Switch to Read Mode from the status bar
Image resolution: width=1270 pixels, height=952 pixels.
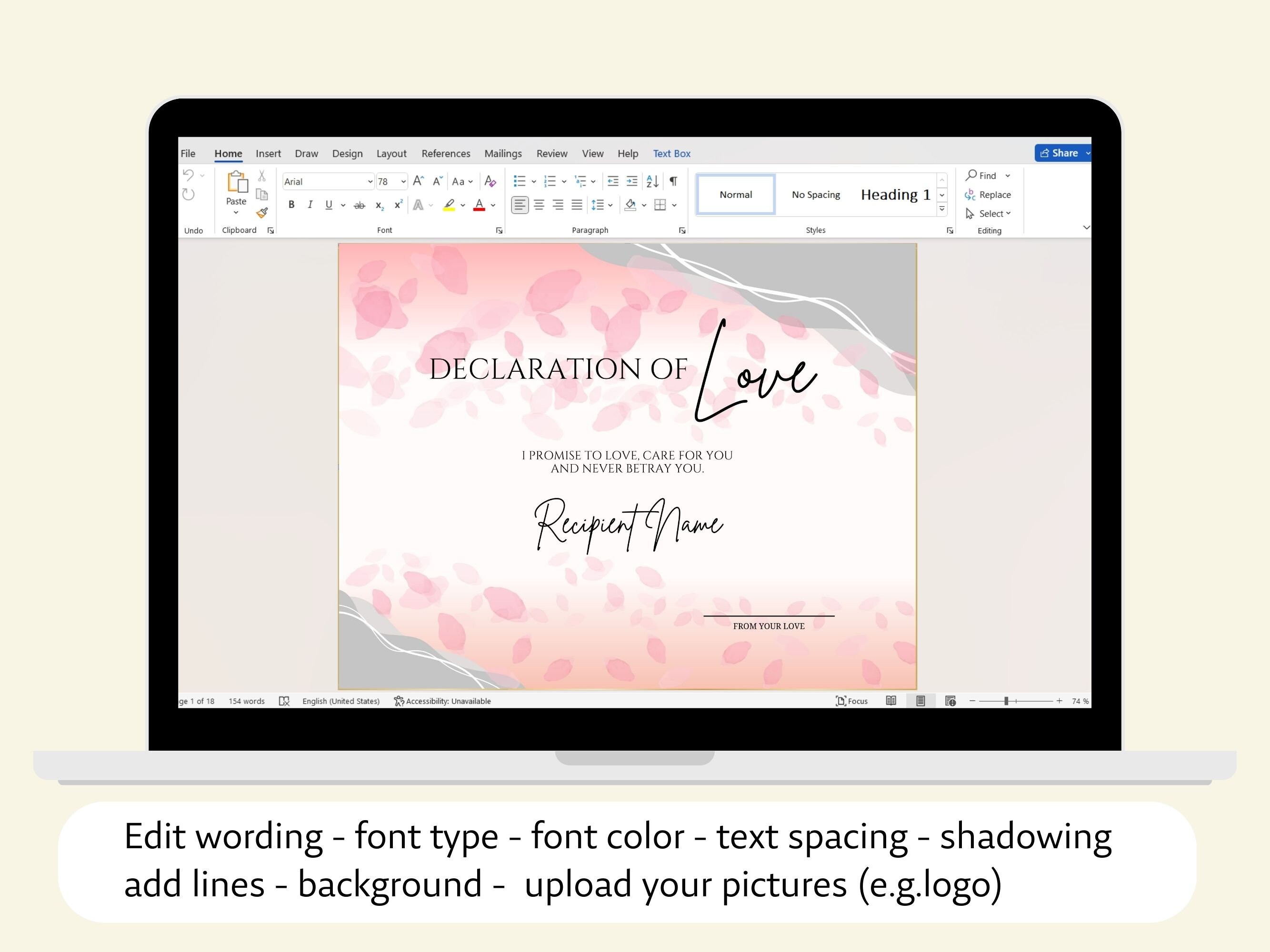point(891,701)
